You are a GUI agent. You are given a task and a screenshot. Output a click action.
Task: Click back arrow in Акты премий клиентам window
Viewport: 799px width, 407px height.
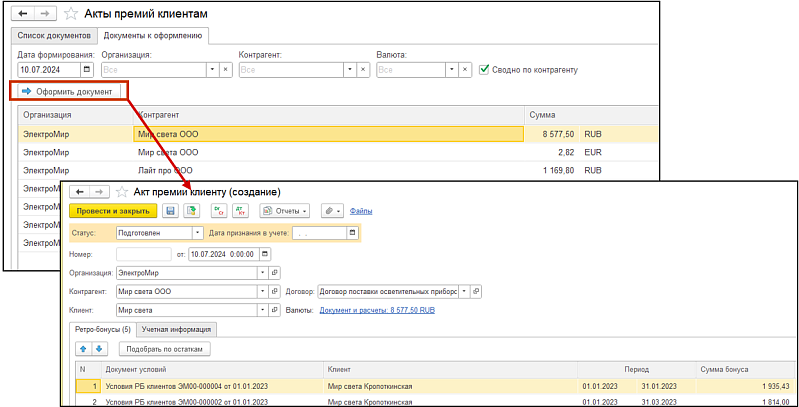click(22, 14)
